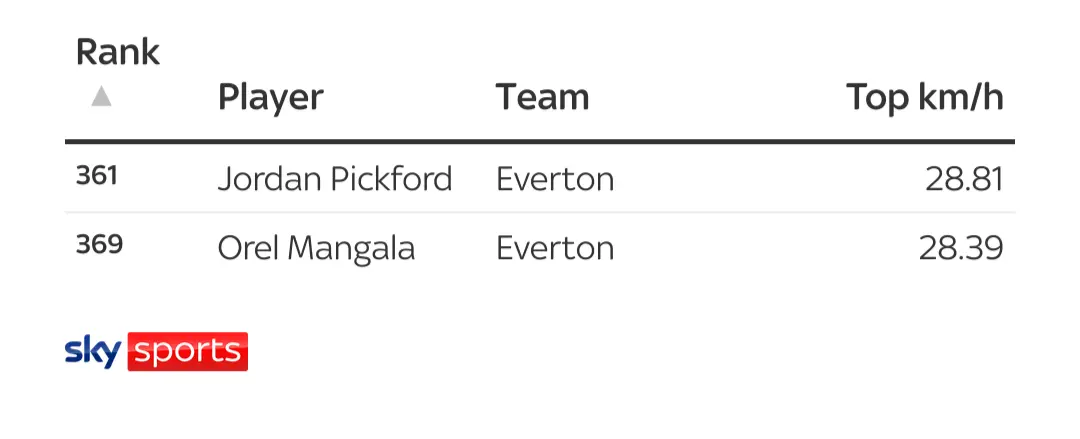1080x439 pixels.
Task: Click the sort arrow under Rank
Action: click(x=101, y=97)
